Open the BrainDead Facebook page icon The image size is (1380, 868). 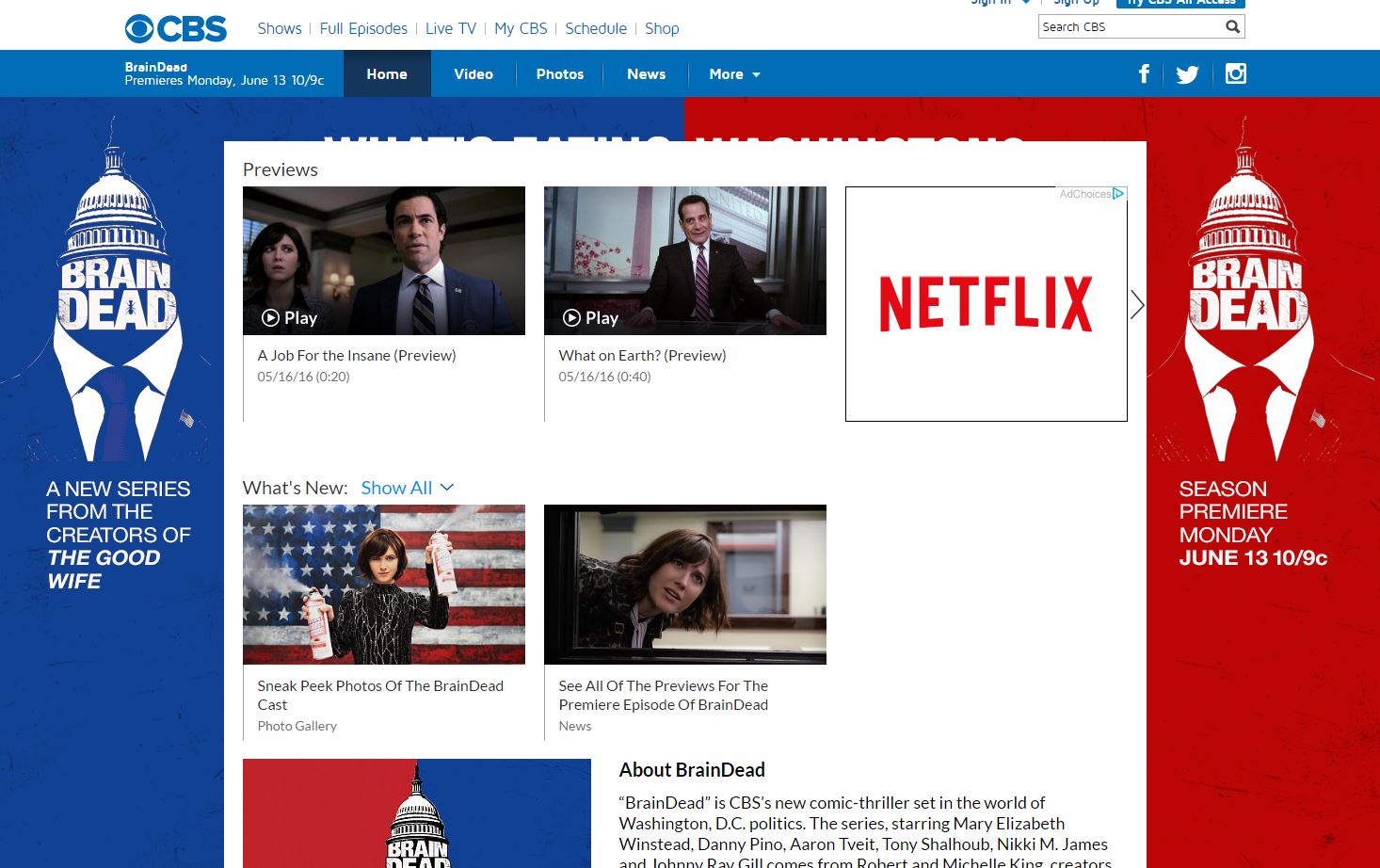pyautogui.click(x=1144, y=73)
